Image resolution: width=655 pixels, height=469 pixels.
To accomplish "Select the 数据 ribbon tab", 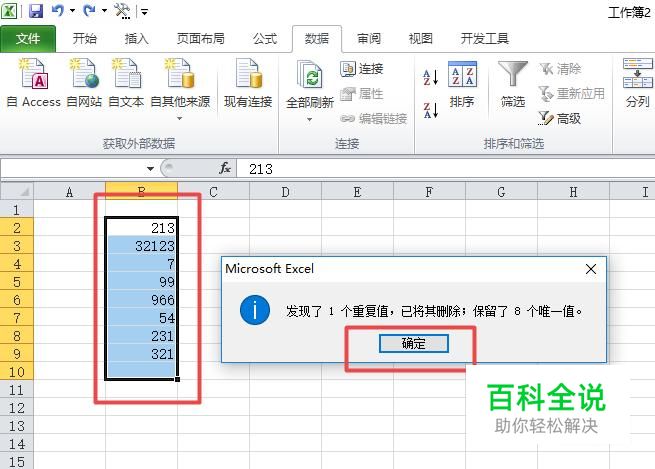I will tap(317, 39).
